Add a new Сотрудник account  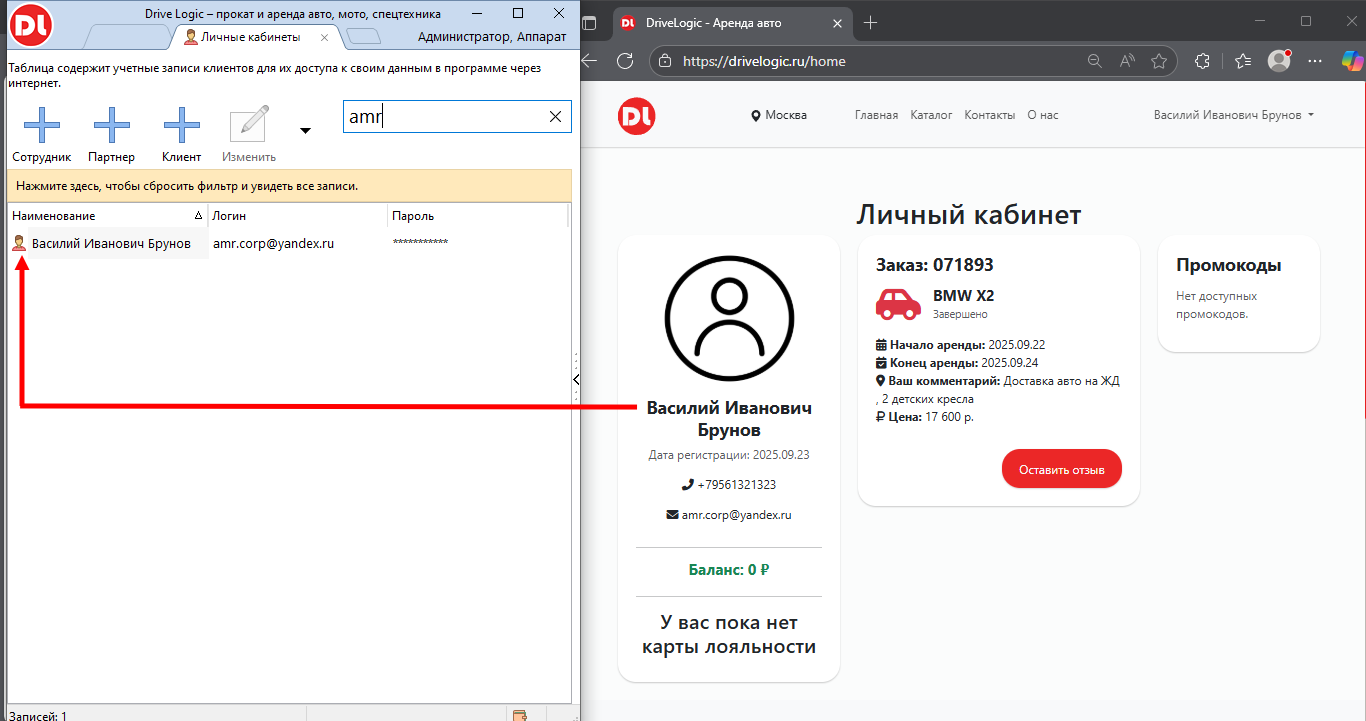coord(42,135)
